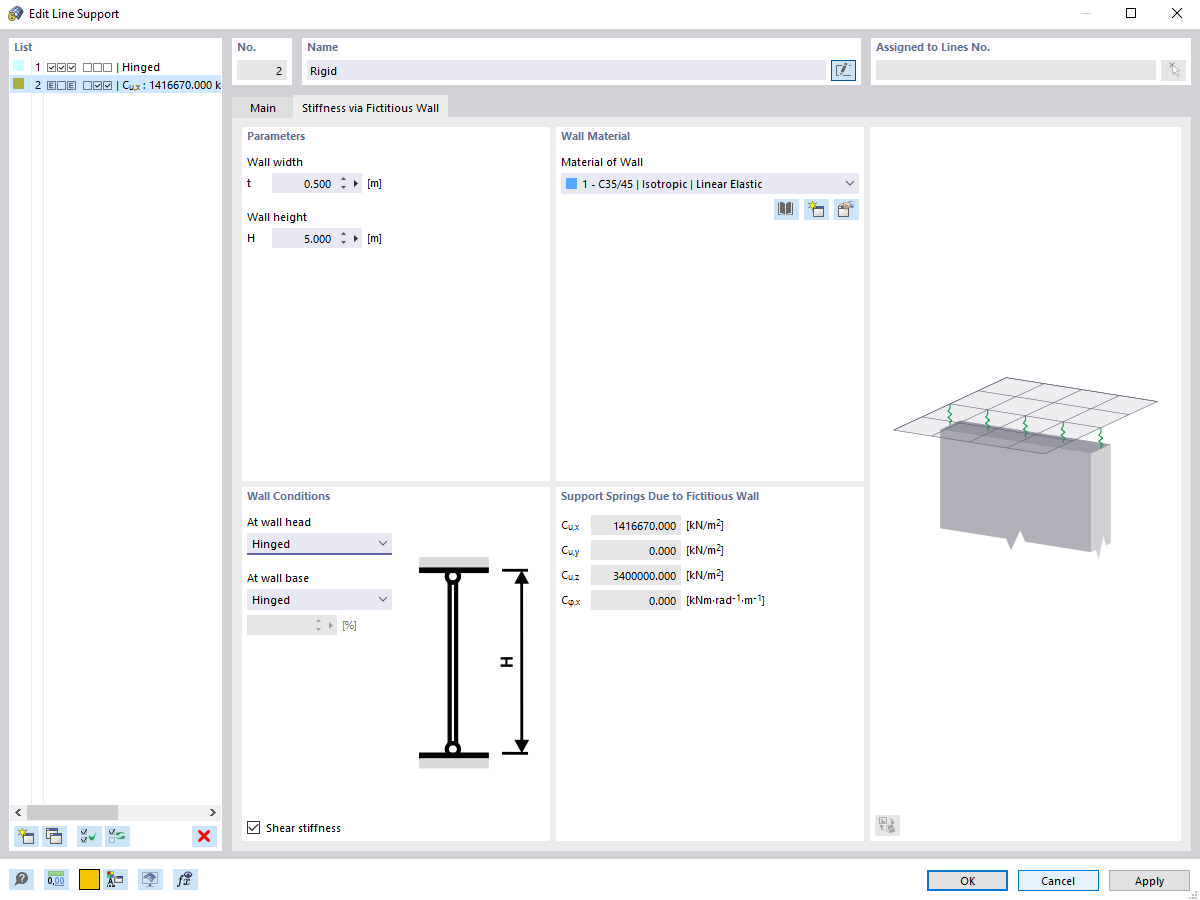Toggle the Shear stiffness checkbox
The image size is (1200, 900).
tap(253, 827)
